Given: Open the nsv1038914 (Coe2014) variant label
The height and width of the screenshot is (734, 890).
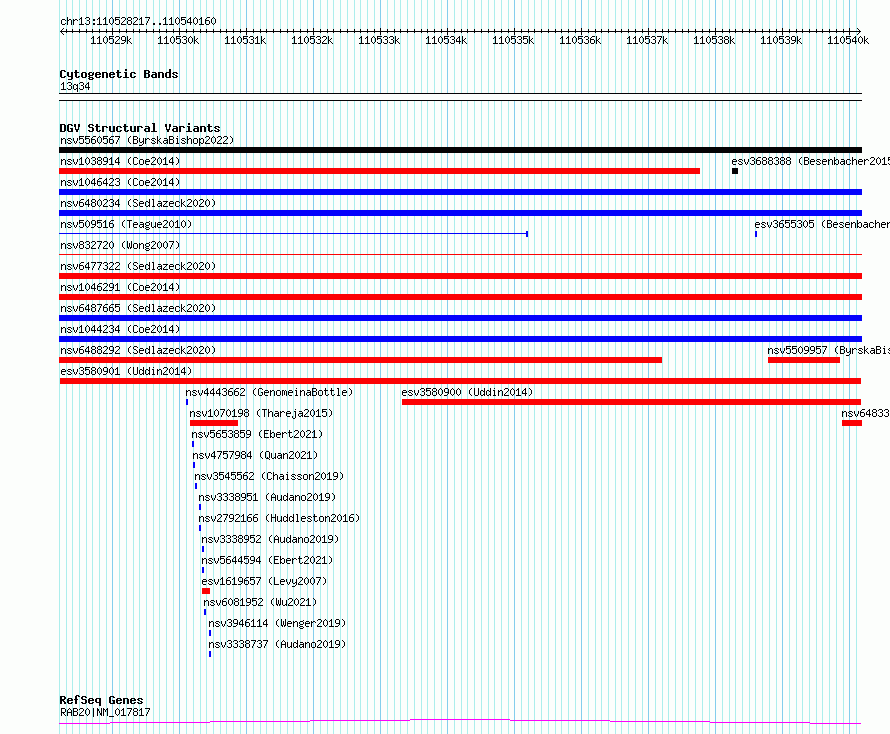Looking at the screenshot, I should (x=120, y=161).
